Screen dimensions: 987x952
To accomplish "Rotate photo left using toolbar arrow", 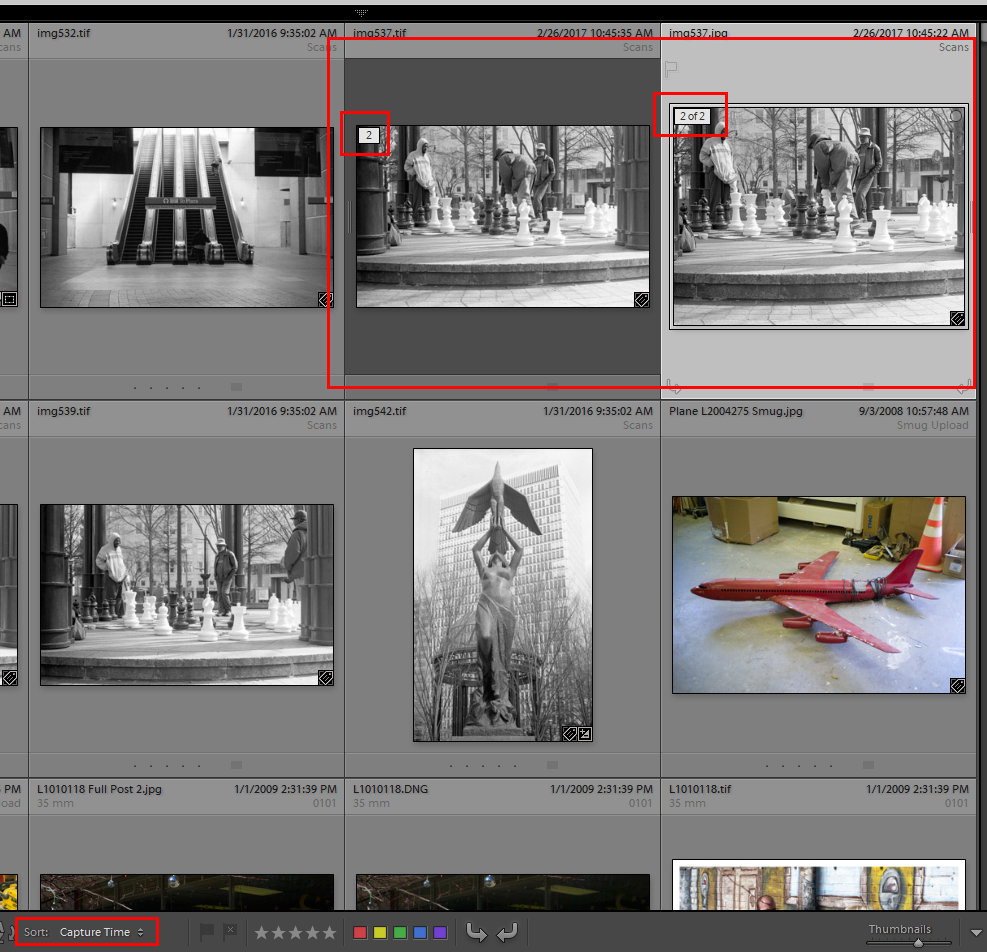I will [x=477, y=932].
